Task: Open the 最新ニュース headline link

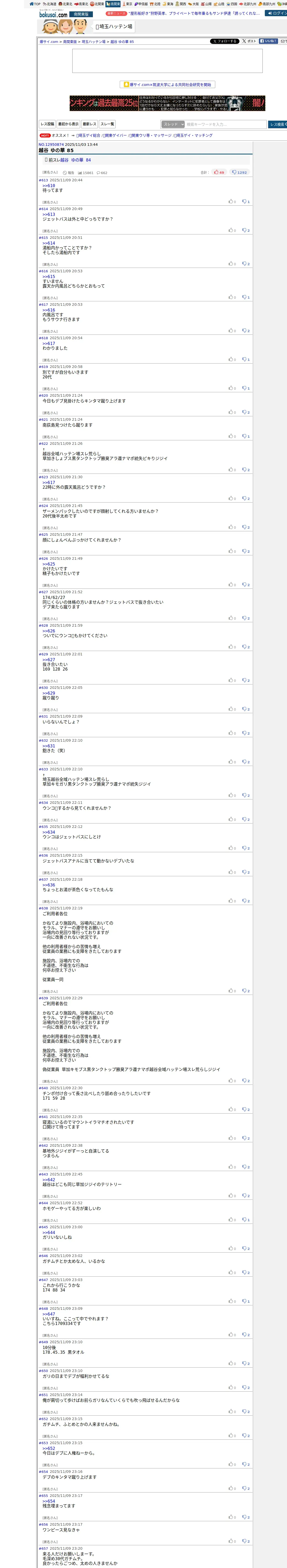Action: pyautogui.click(x=193, y=13)
